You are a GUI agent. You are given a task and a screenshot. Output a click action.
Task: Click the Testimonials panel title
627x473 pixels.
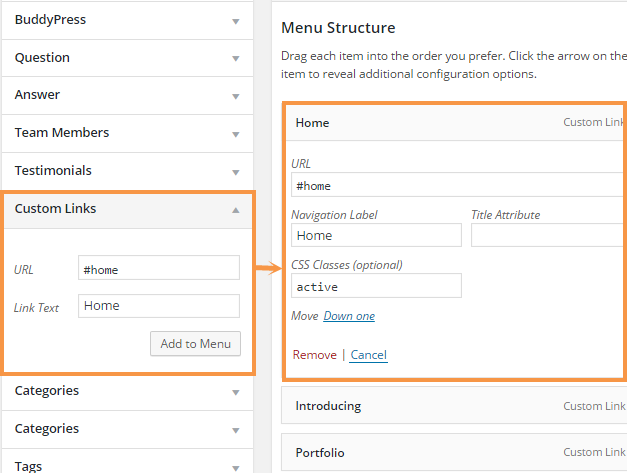(53, 170)
